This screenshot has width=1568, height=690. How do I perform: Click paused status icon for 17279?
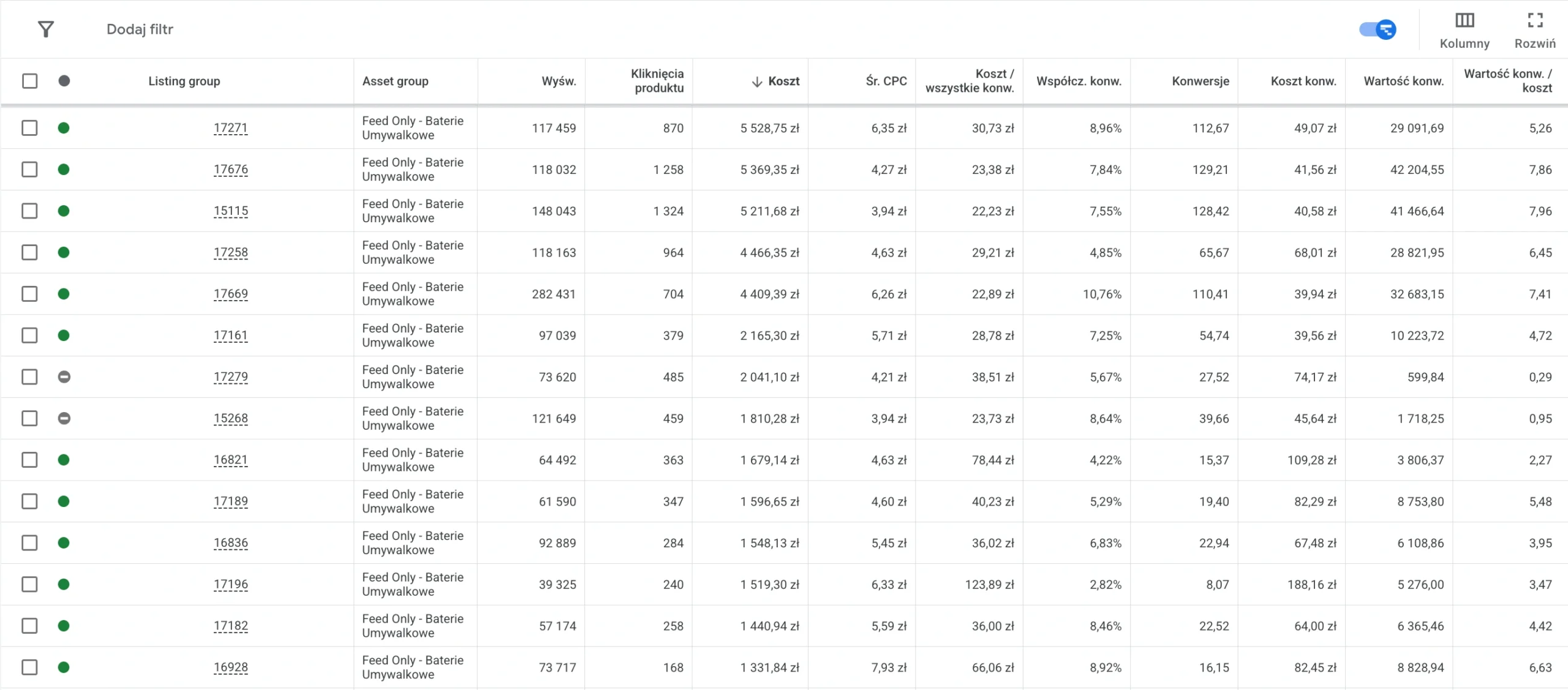click(x=64, y=377)
